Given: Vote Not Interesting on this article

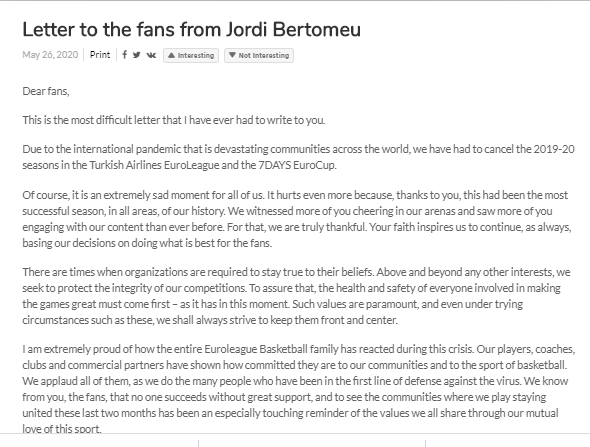Looking at the screenshot, I should tap(259, 55).
